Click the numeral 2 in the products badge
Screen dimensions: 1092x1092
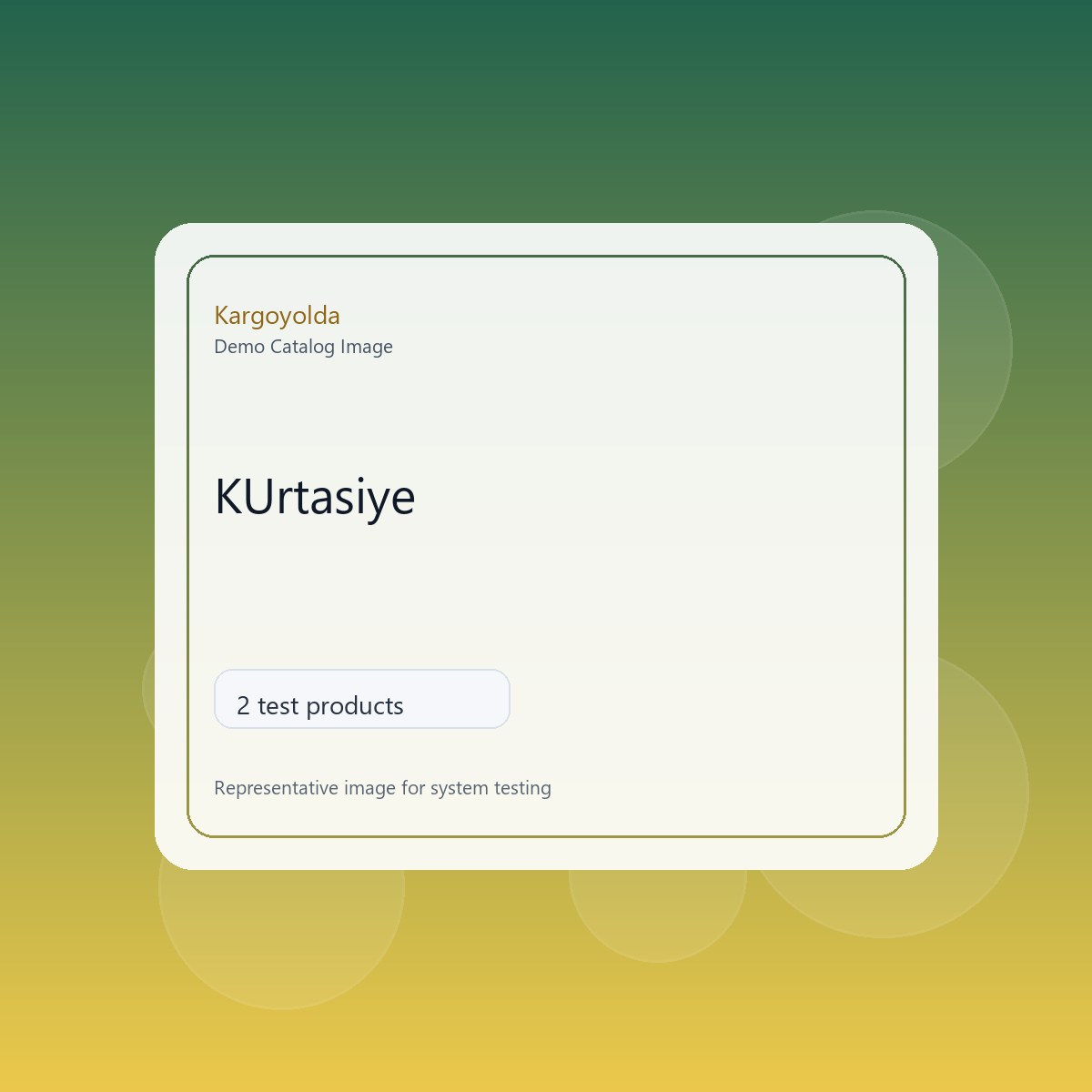243,706
